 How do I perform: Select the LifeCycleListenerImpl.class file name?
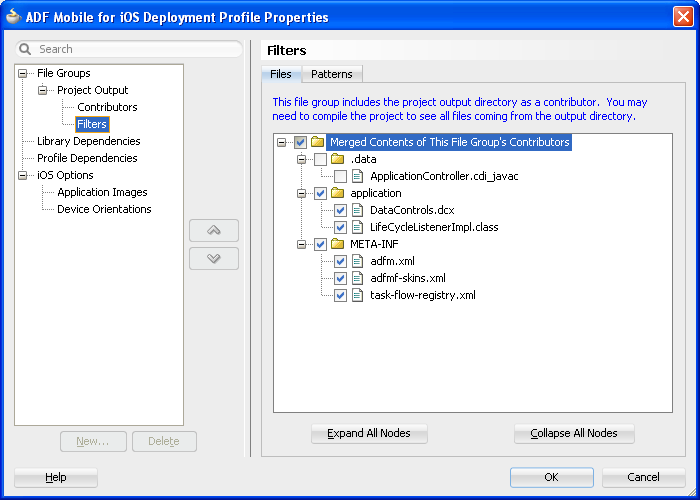point(434,227)
